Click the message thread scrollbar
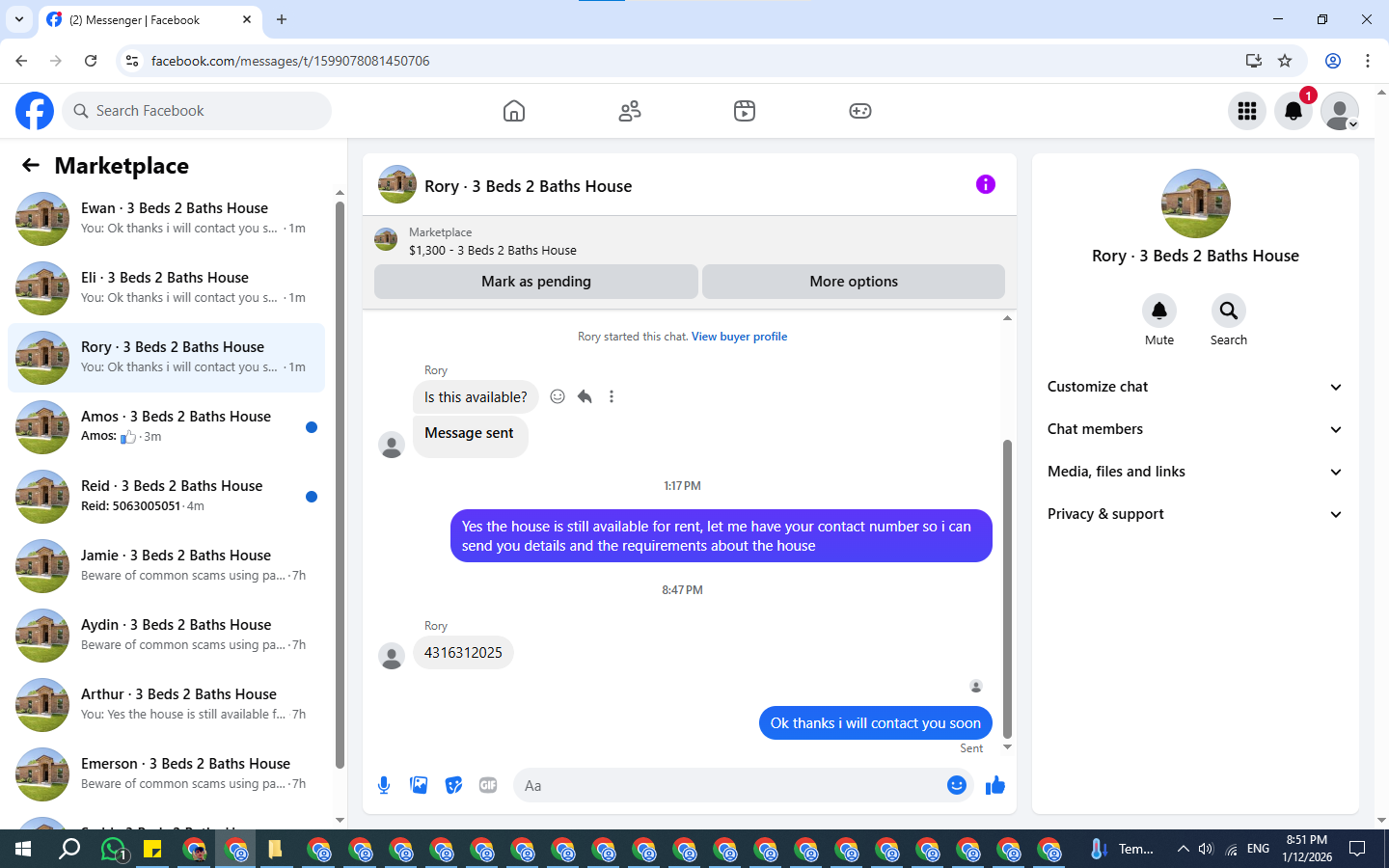The image size is (1389, 868). [x=1007, y=588]
